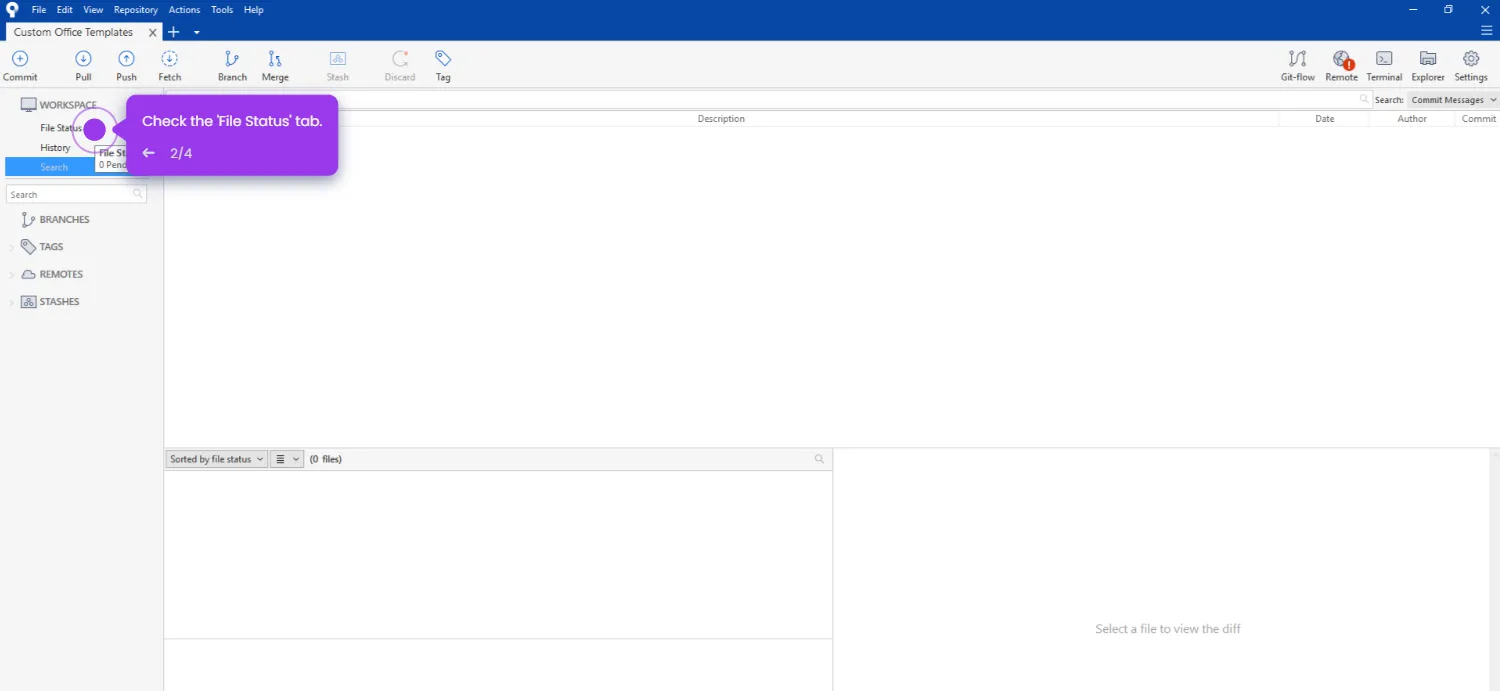Open the Tools menu
The height and width of the screenshot is (691, 1500).
pyautogui.click(x=222, y=10)
